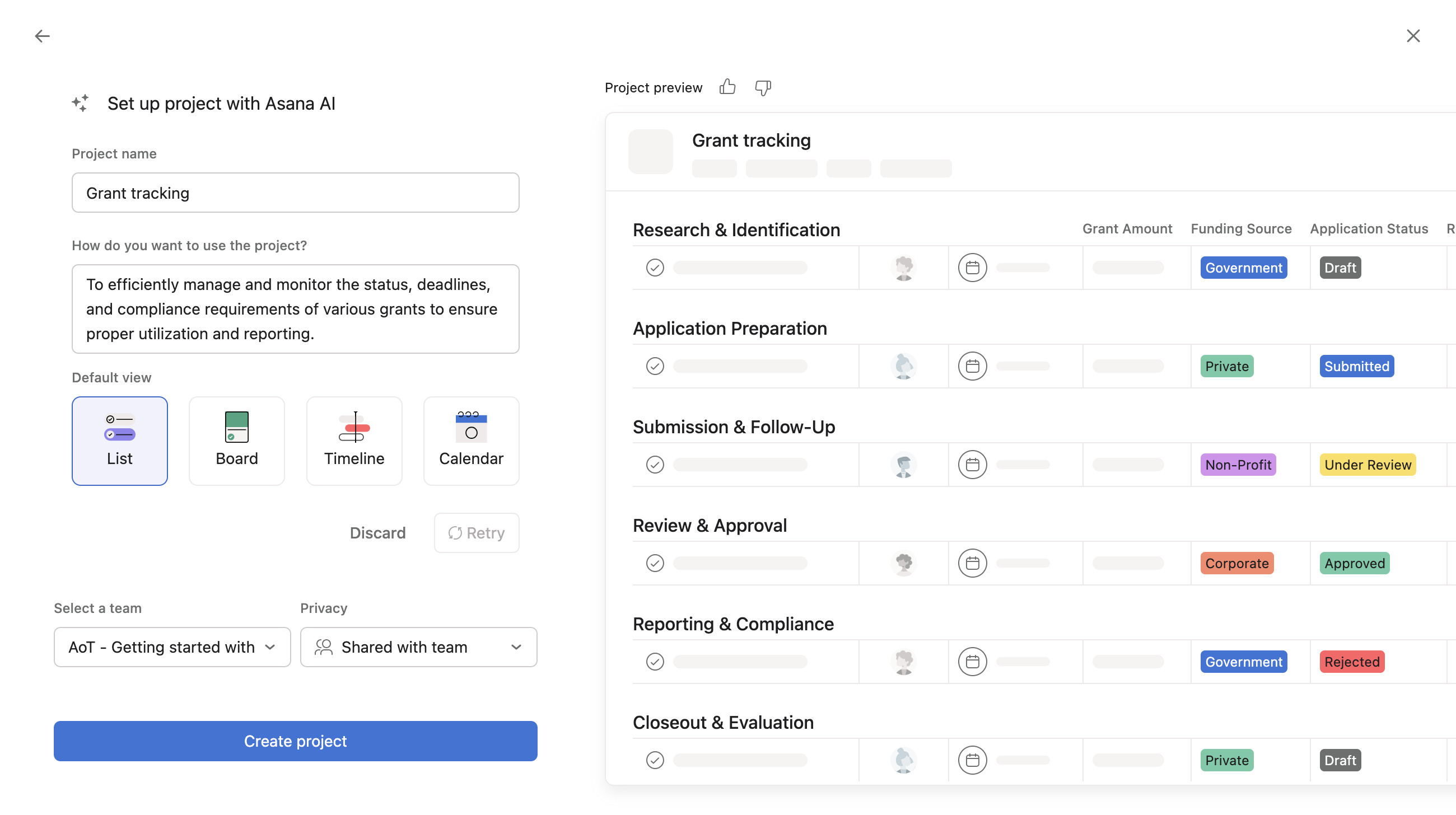The image size is (1456, 815).
Task: Click the Submitted status tag
Action: (x=1356, y=366)
